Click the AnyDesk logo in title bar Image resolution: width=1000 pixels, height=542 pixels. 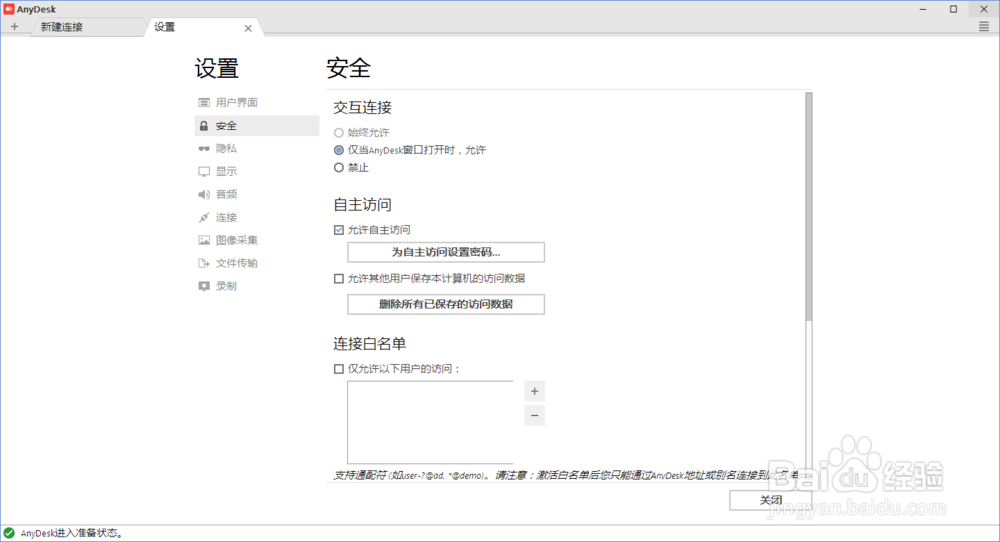pos(9,9)
